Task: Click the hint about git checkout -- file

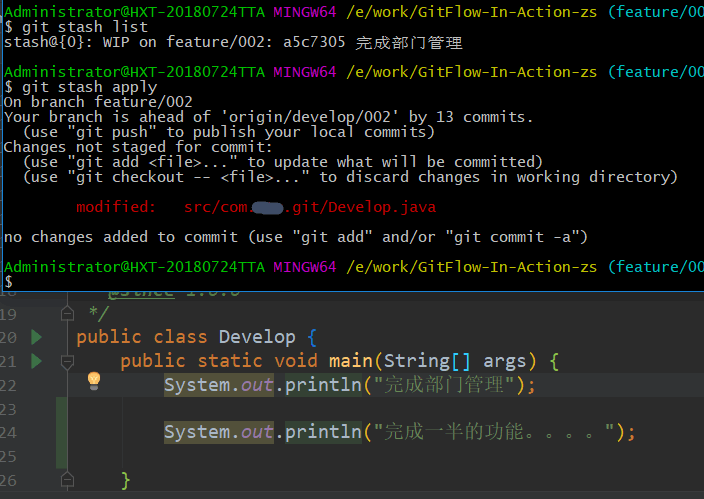Action: (350, 177)
